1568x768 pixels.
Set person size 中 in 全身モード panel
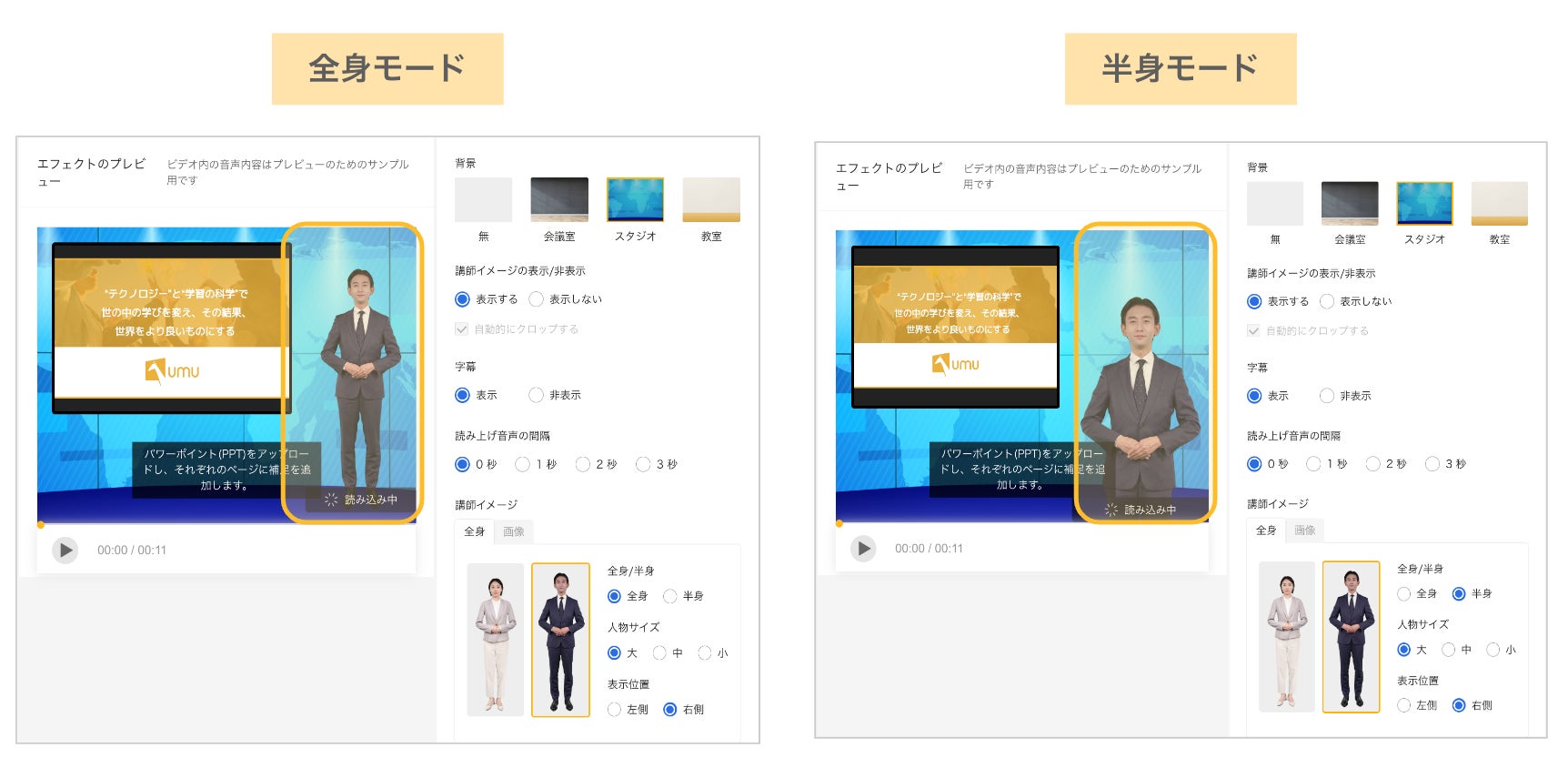pos(659,653)
